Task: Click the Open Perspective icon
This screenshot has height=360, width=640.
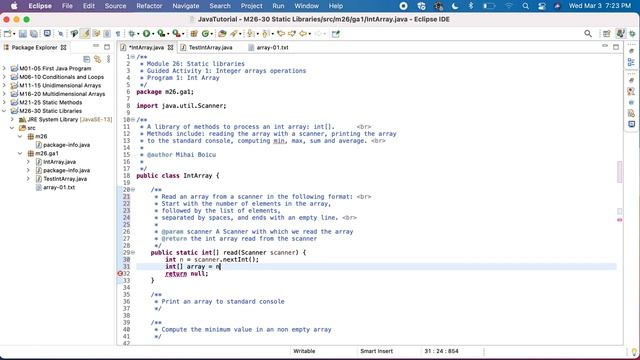Action: click(607, 34)
